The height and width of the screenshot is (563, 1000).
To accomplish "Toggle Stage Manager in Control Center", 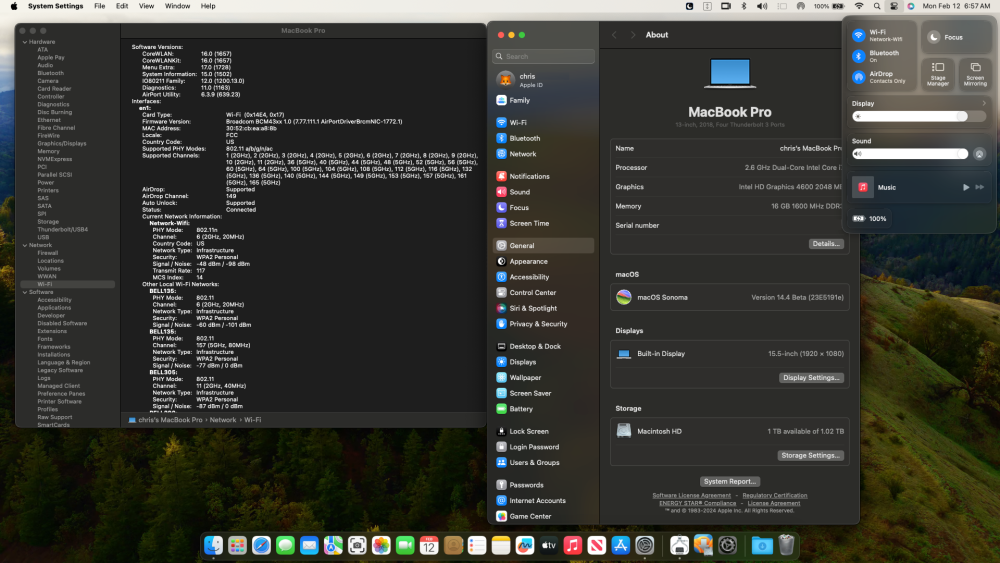I will point(938,74).
